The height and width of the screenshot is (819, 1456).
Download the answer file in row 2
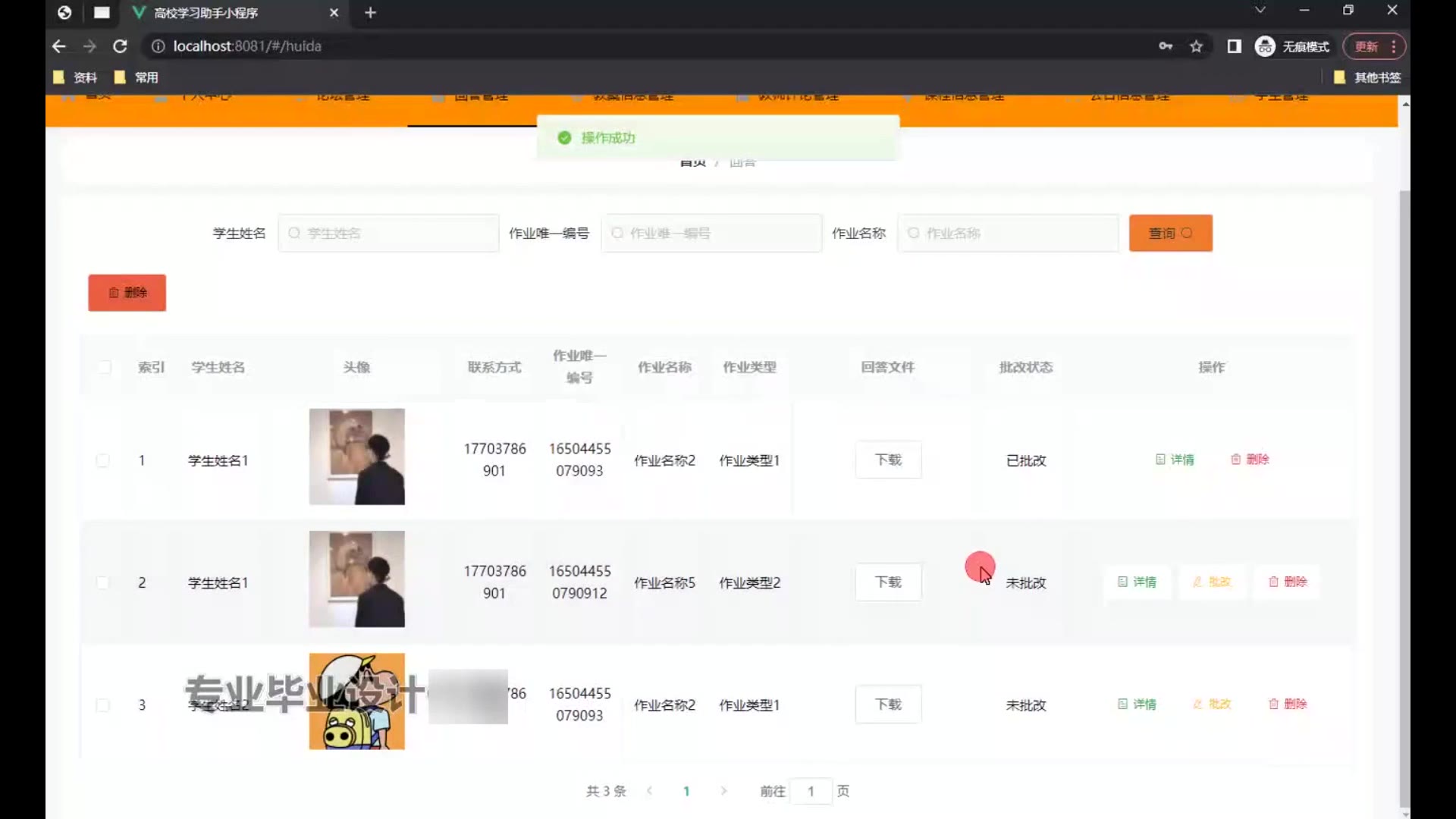888,582
